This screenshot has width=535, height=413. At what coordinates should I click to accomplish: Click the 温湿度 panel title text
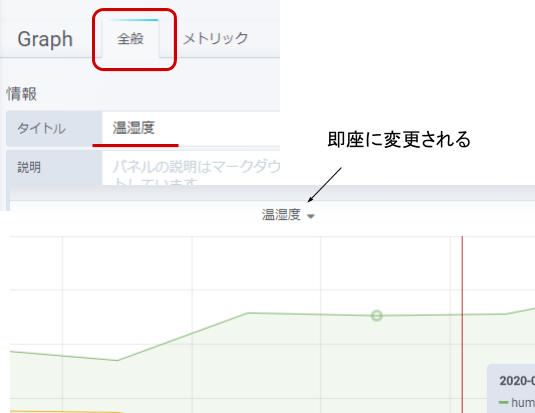click(x=281, y=215)
